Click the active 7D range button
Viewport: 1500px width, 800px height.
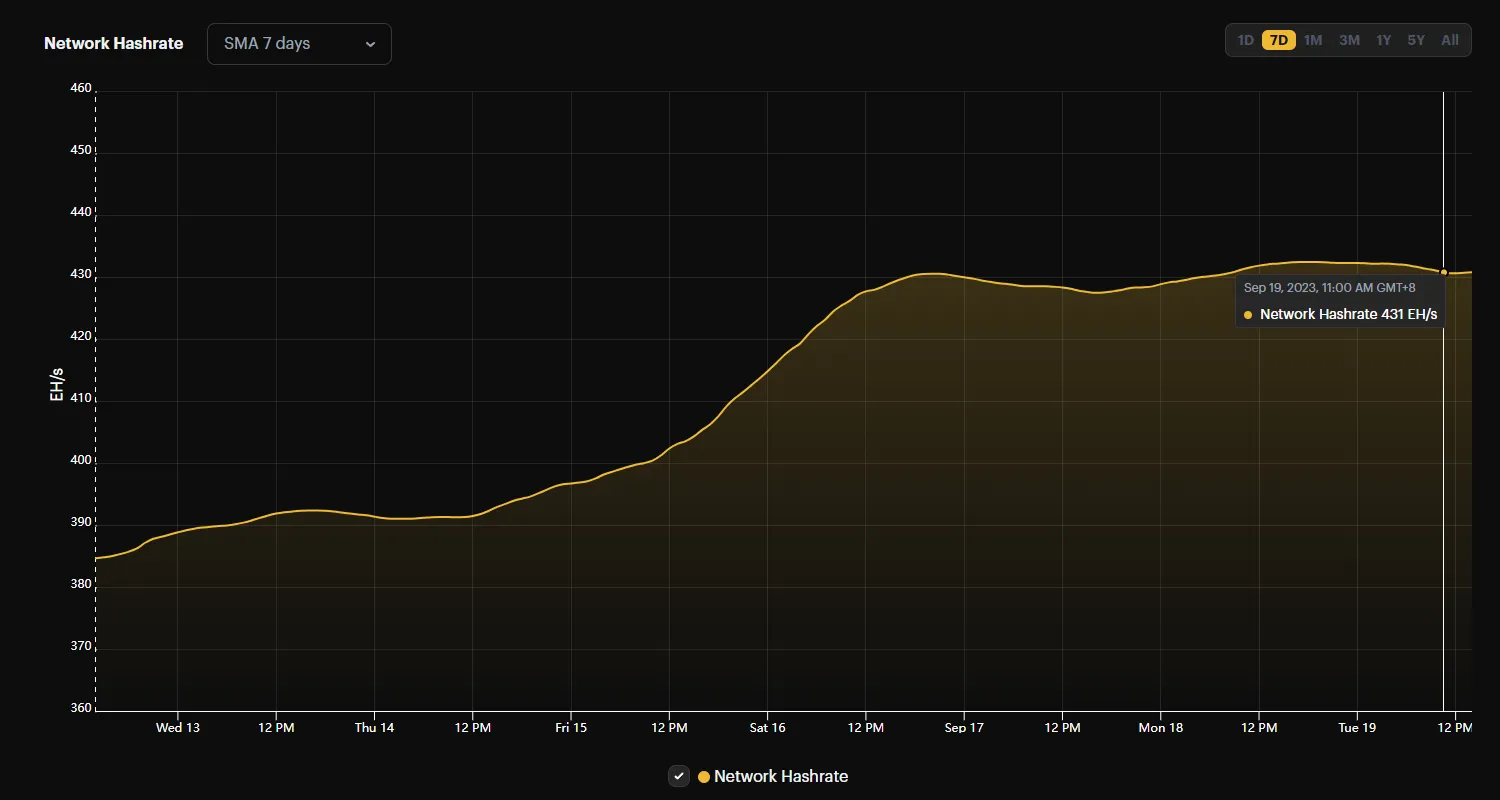click(1279, 40)
